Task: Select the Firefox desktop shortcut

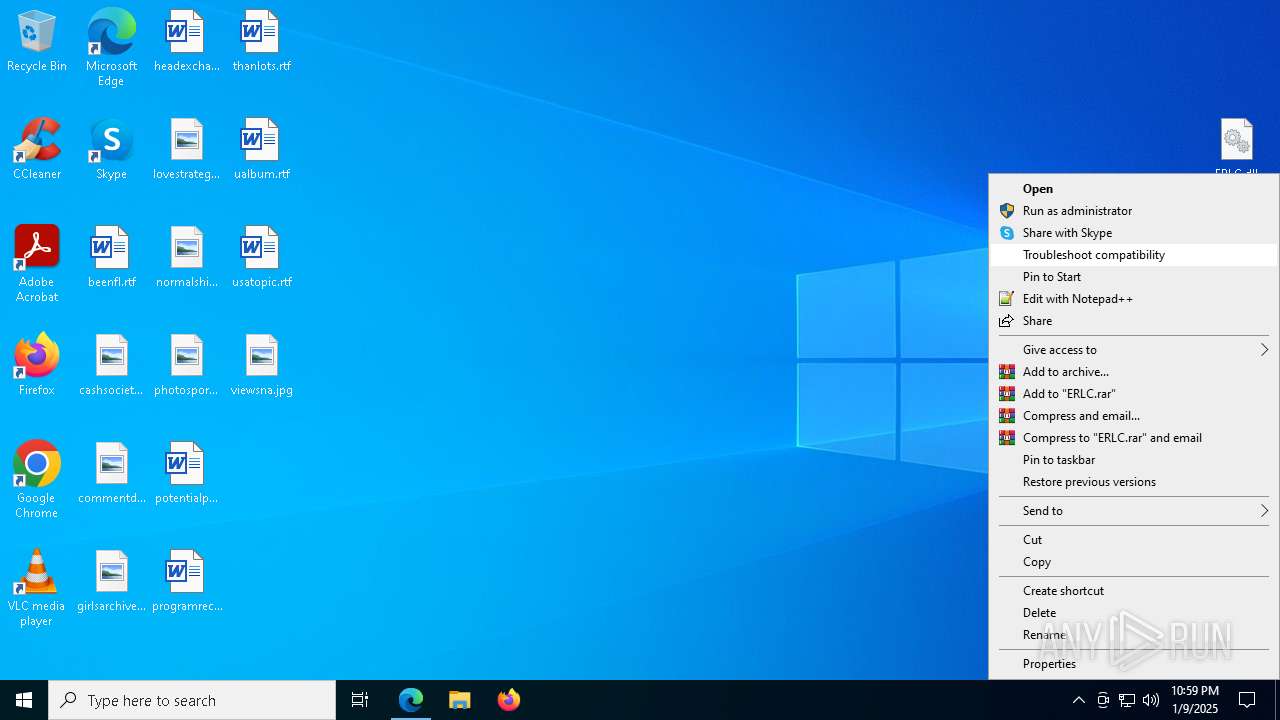Action: (37, 365)
